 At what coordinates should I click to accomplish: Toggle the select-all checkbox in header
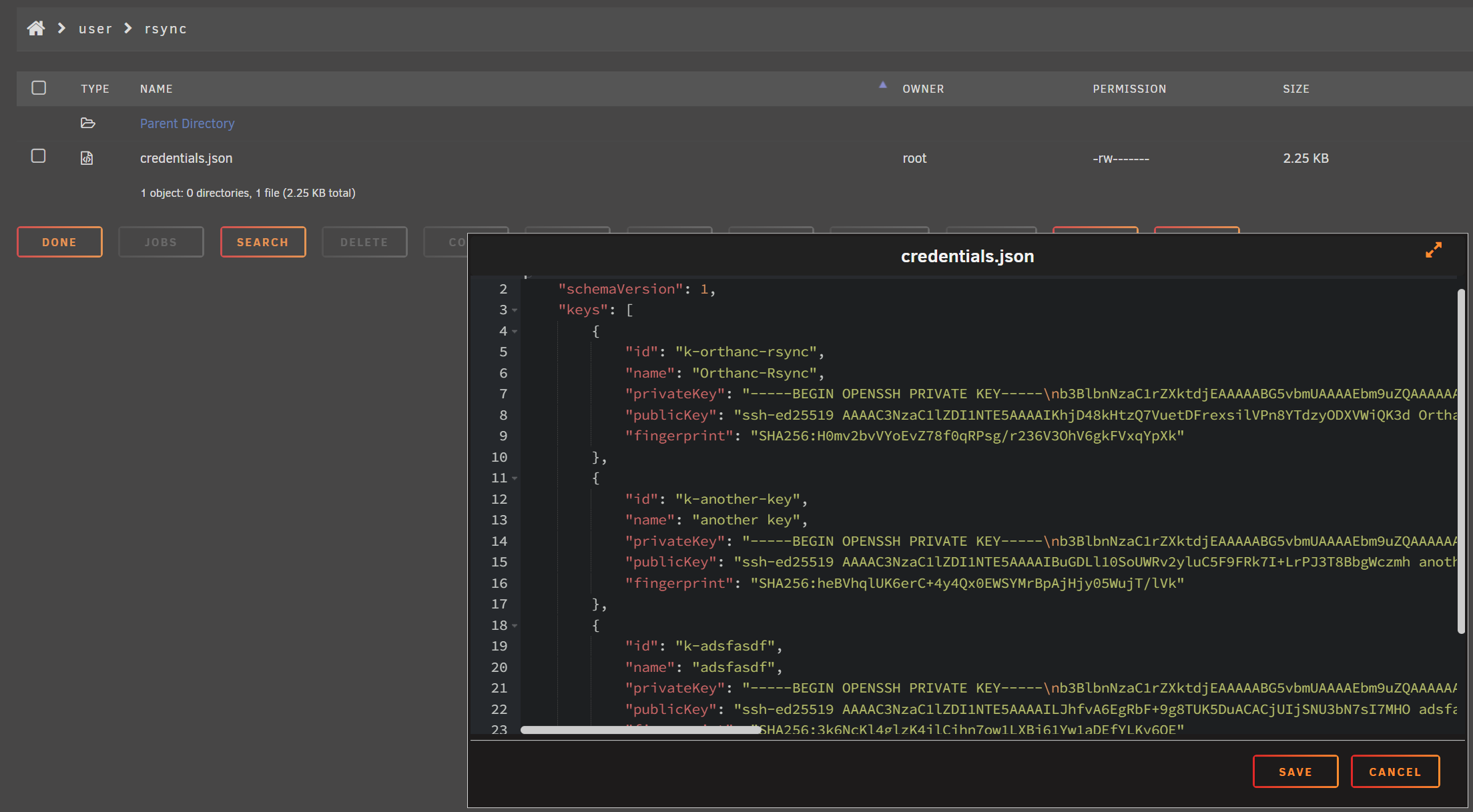click(x=39, y=87)
